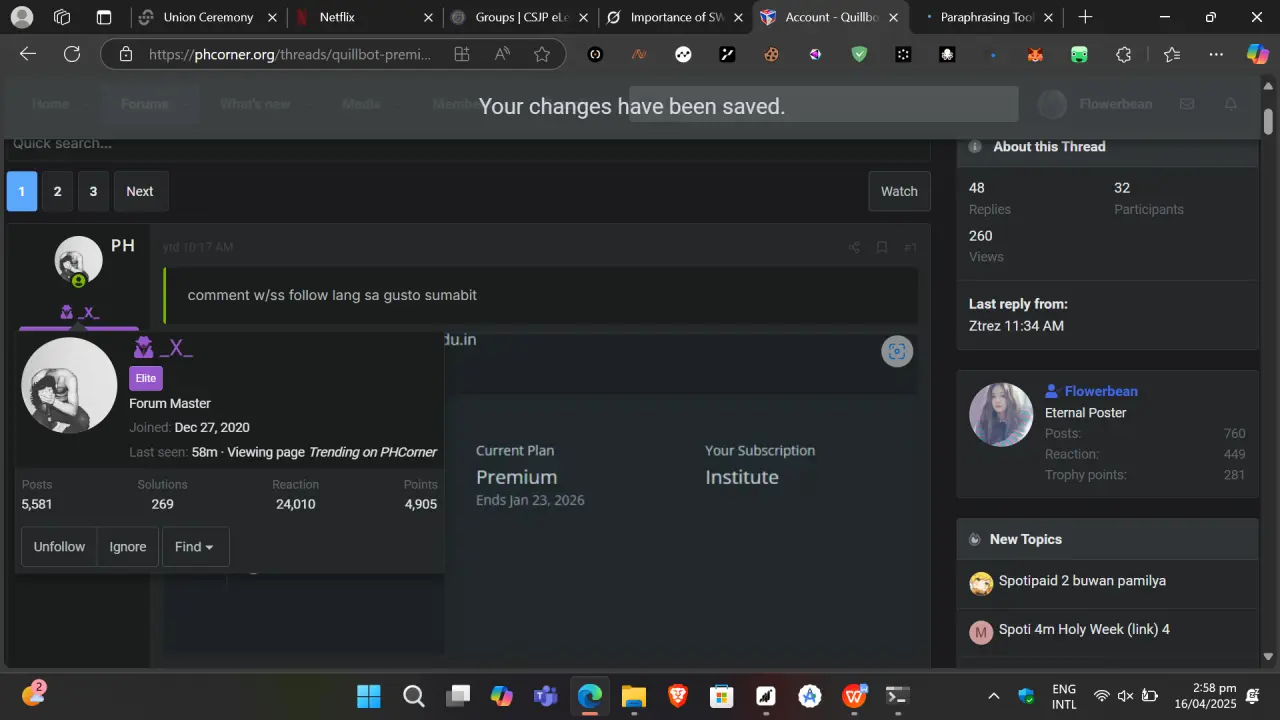Open a new browser tab
The width and height of the screenshot is (1280, 720).
[1085, 17]
